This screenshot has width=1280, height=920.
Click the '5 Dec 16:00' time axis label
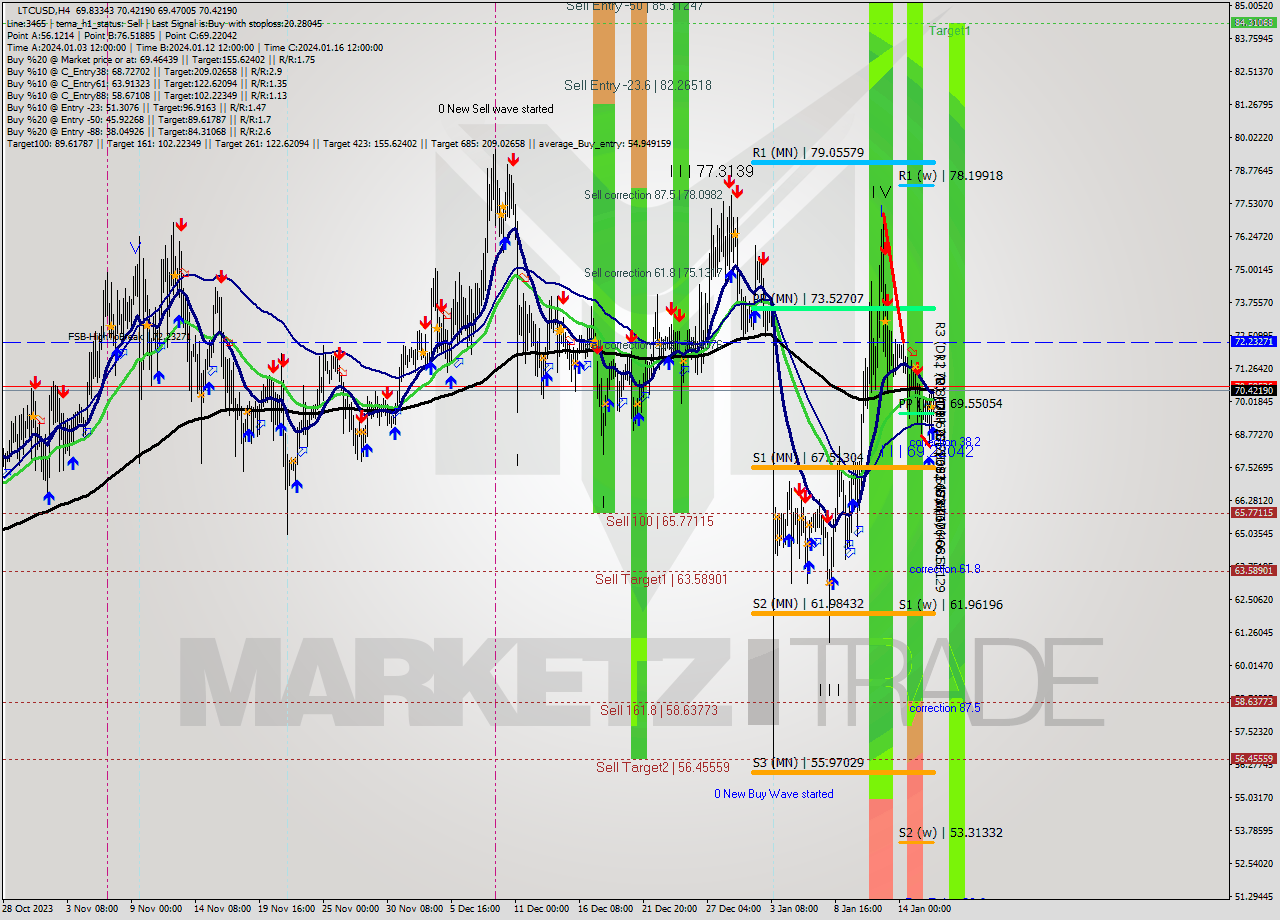[475, 909]
